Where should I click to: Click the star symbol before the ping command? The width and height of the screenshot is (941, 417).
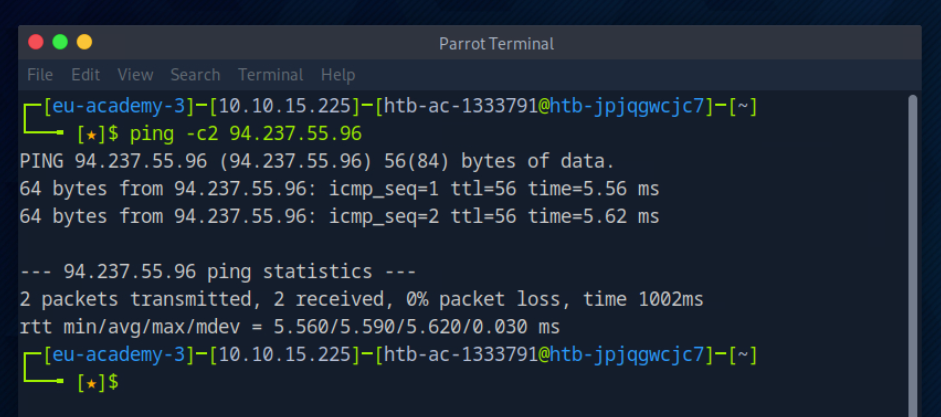tap(95, 133)
